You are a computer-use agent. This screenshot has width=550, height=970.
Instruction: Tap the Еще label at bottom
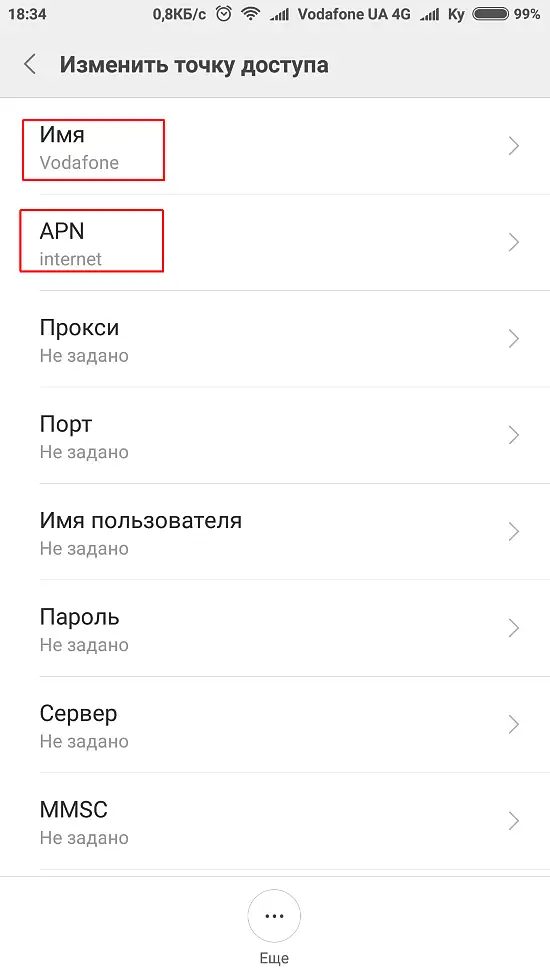tap(274, 958)
